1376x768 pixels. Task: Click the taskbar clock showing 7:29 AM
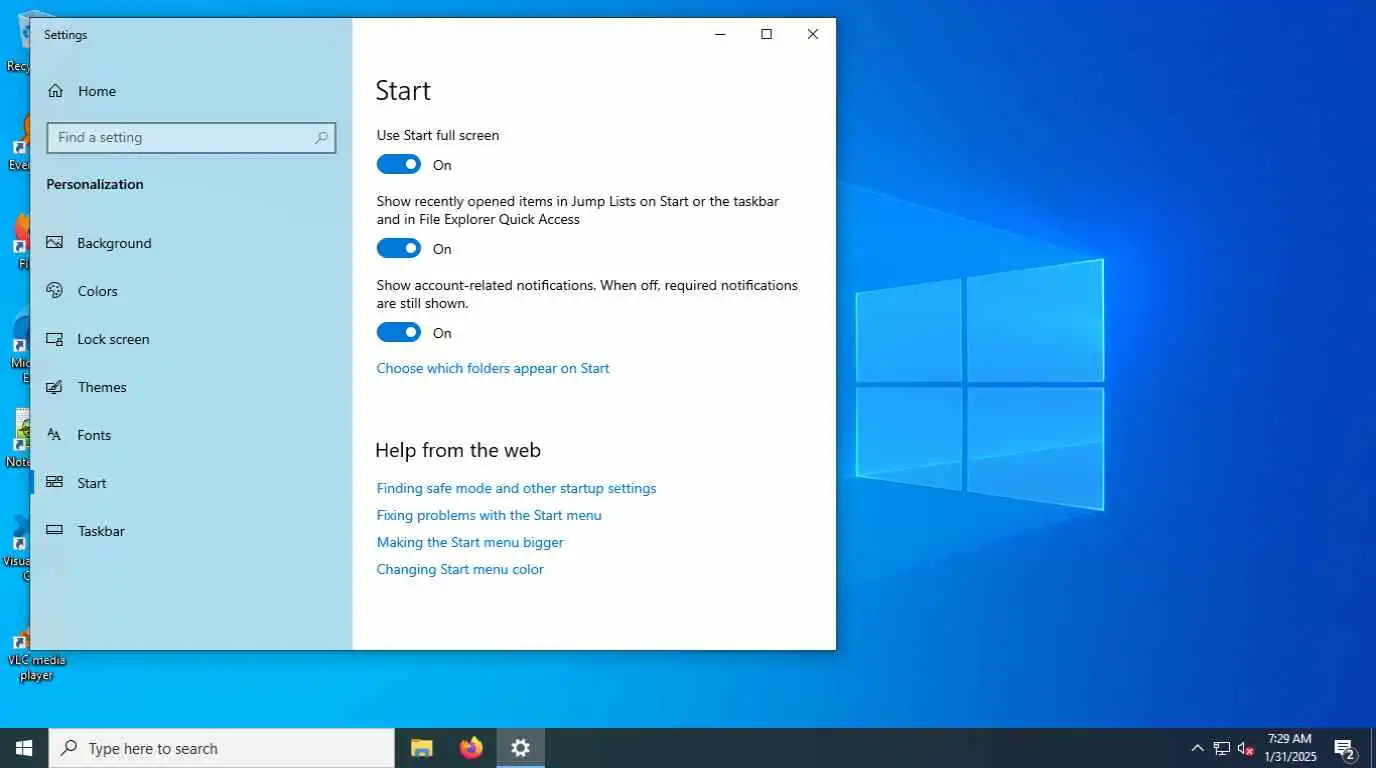(x=1289, y=748)
